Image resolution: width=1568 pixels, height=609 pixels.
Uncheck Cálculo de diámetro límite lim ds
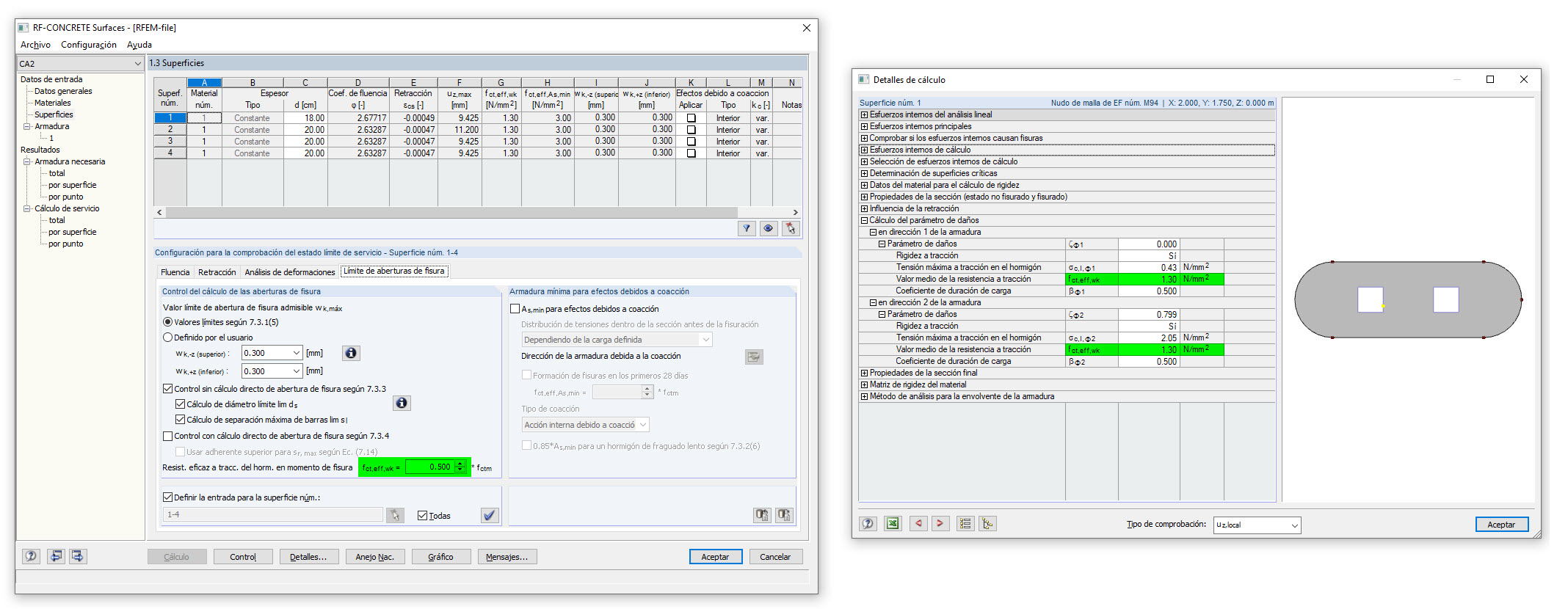[180, 404]
